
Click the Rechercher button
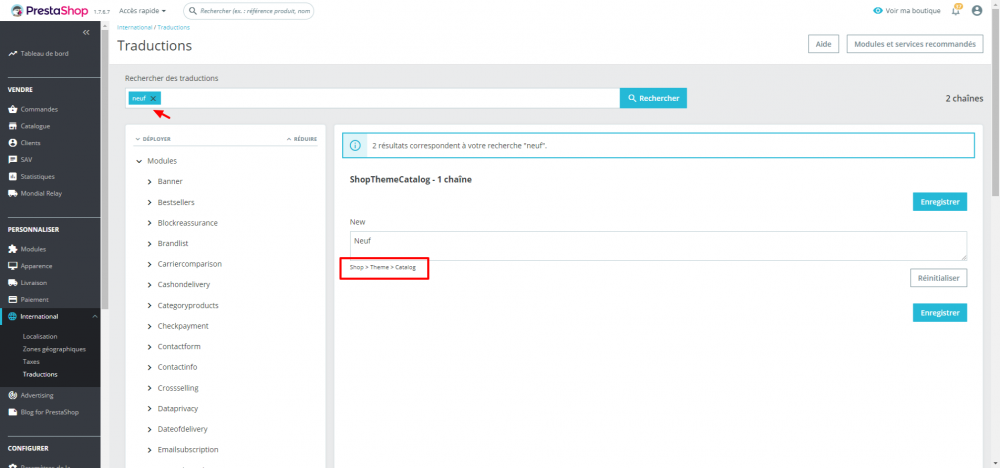[653, 98]
